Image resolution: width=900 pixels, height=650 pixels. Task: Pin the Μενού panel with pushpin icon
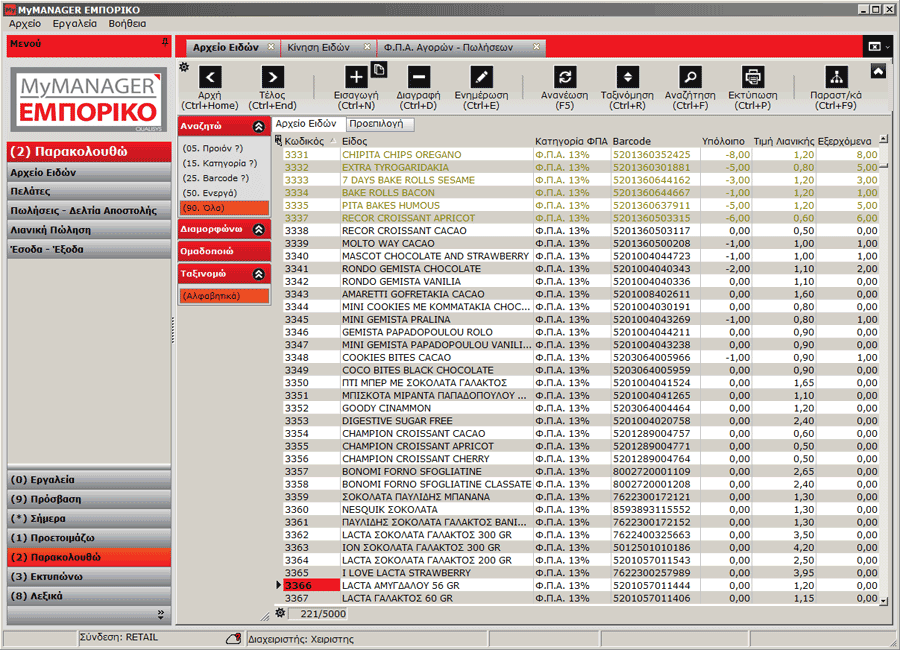pyautogui.click(x=165, y=42)
